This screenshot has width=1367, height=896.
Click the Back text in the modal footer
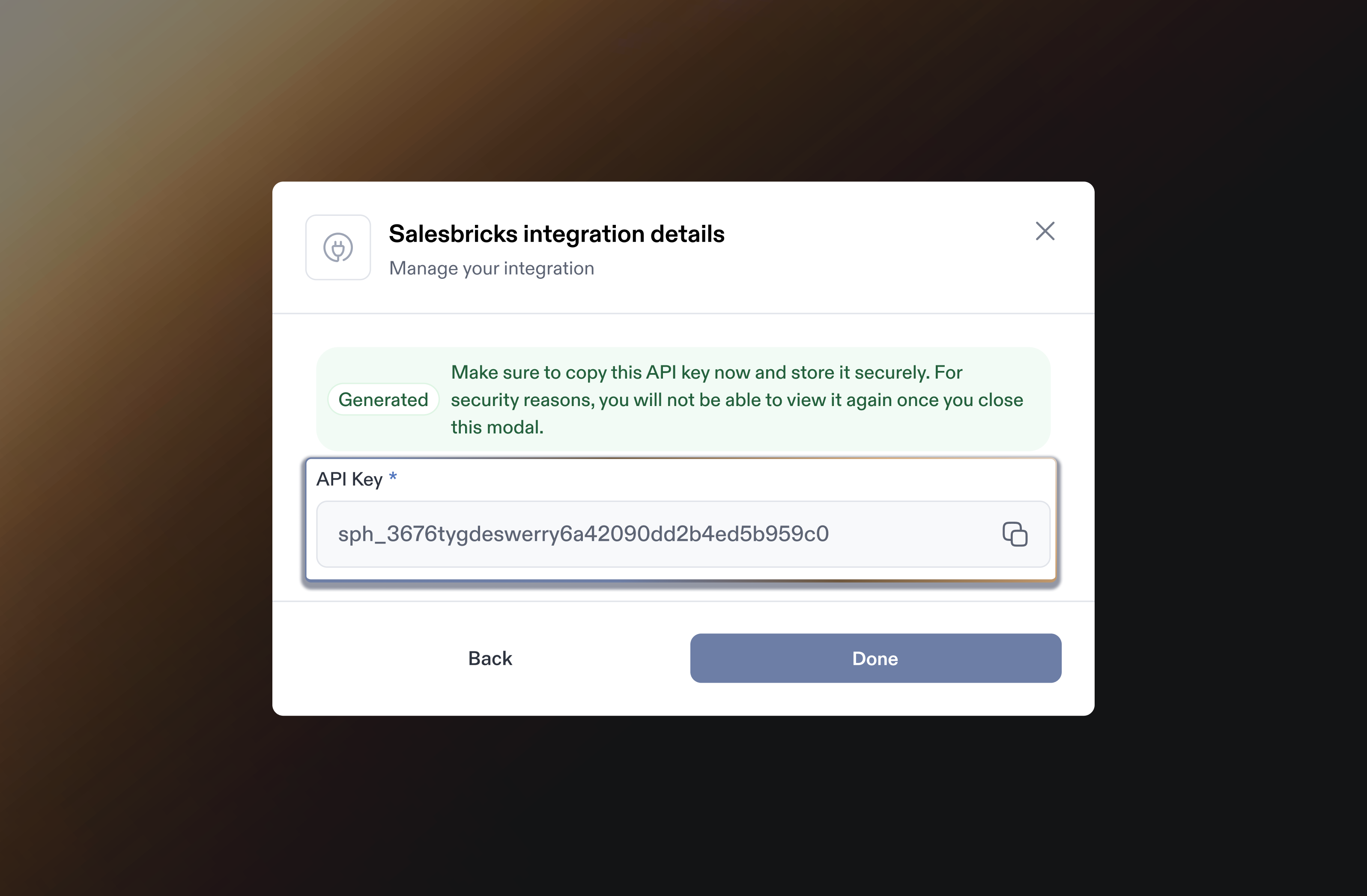pos(490,658)
